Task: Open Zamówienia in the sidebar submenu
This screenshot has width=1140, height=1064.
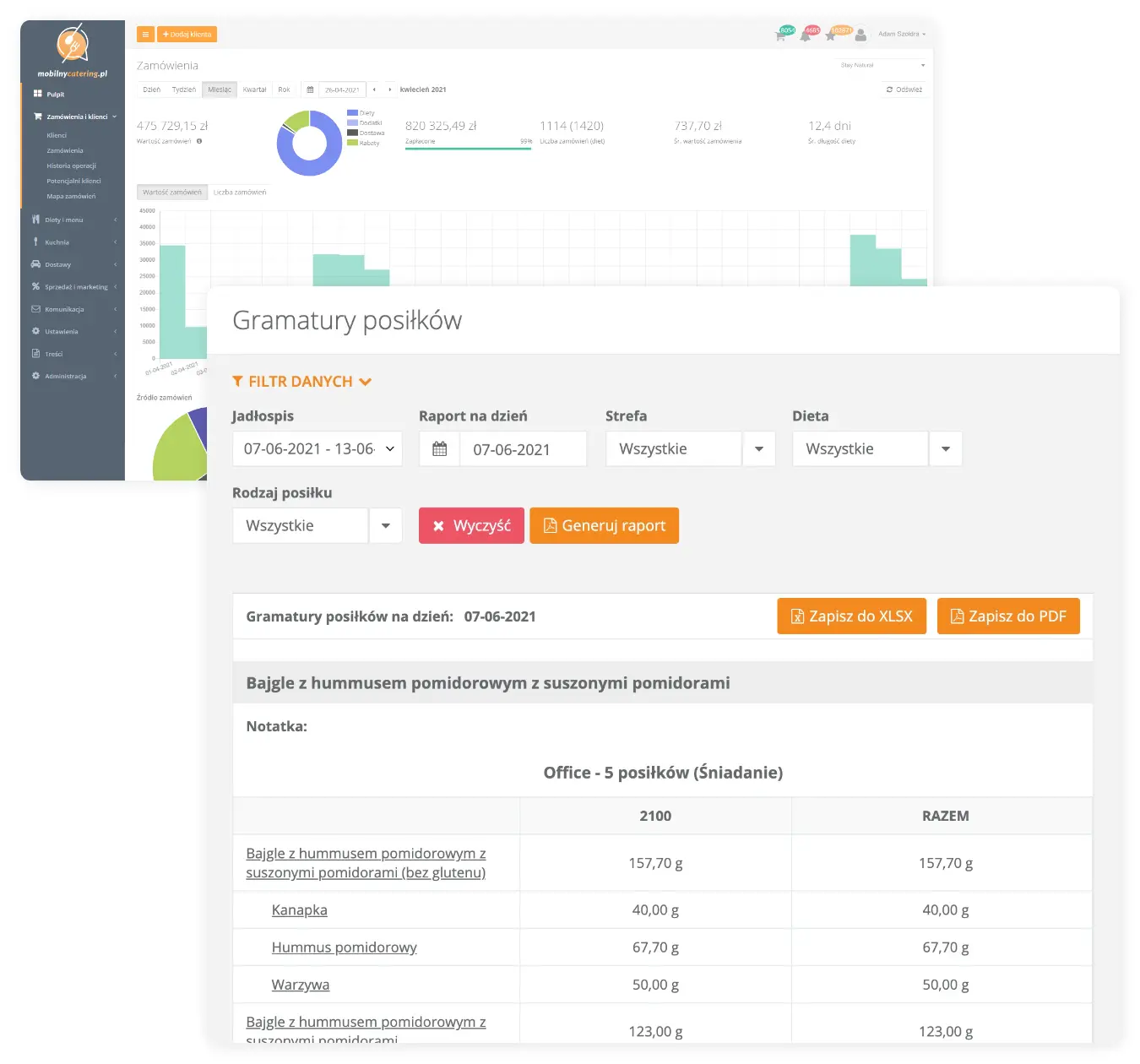Action: pos(65,150)
